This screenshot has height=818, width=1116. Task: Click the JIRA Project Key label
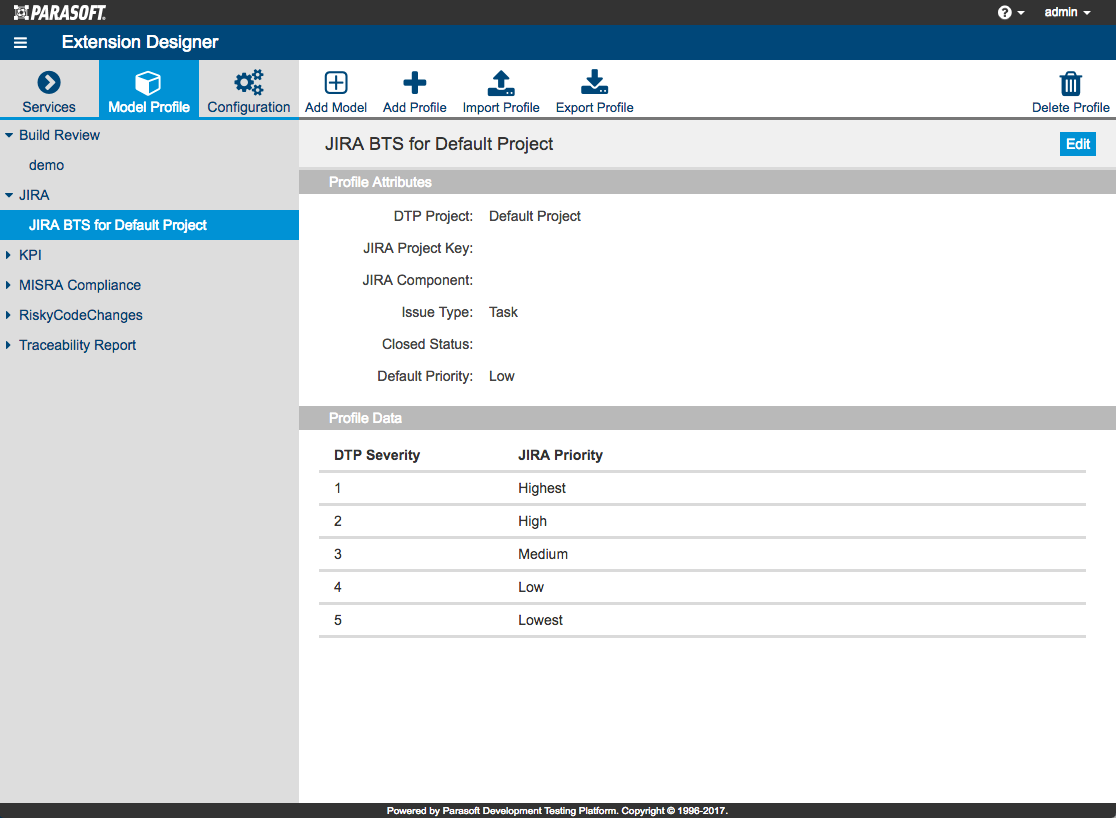(x=418, y=248)
